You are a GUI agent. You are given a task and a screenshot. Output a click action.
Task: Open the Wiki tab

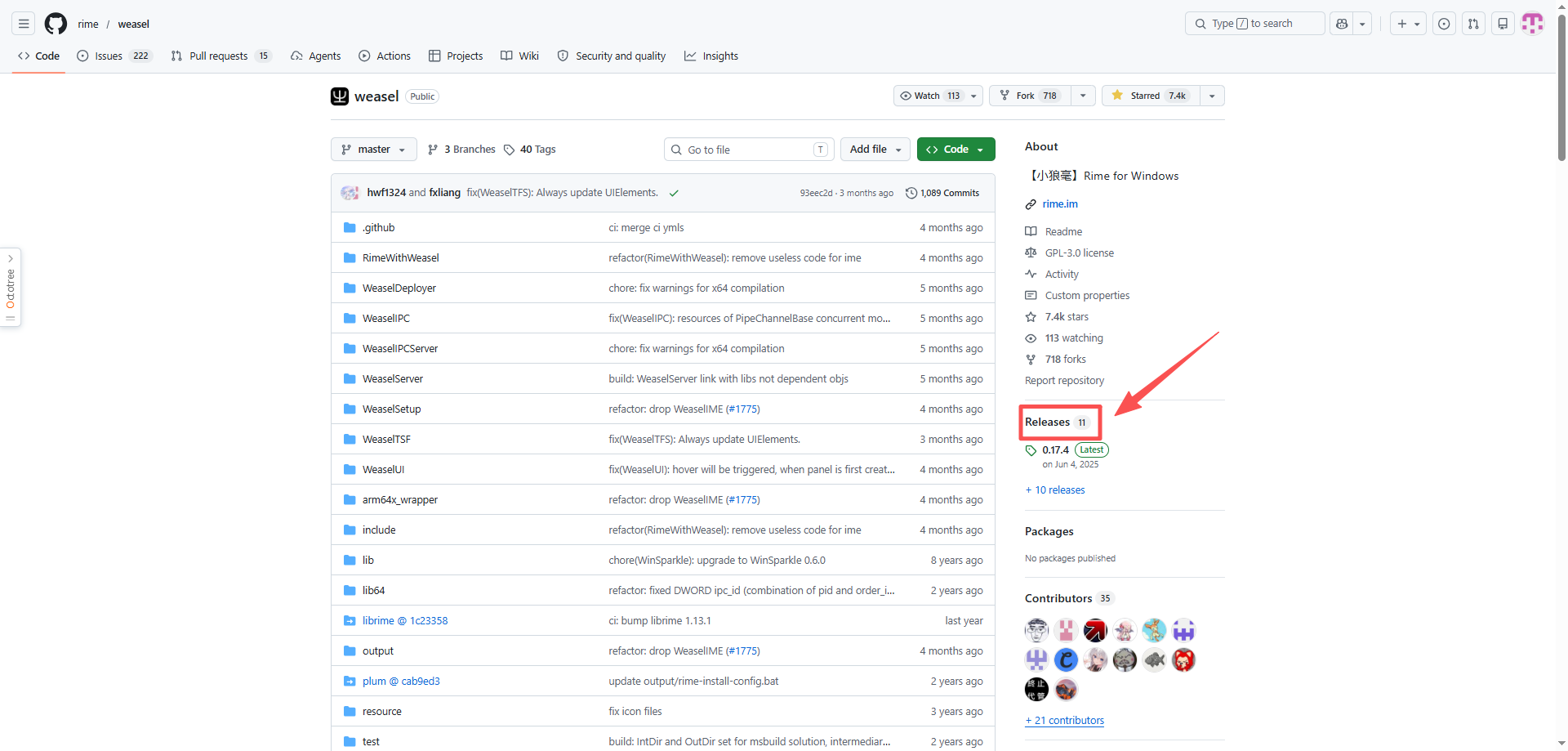(x=519, y=56)
